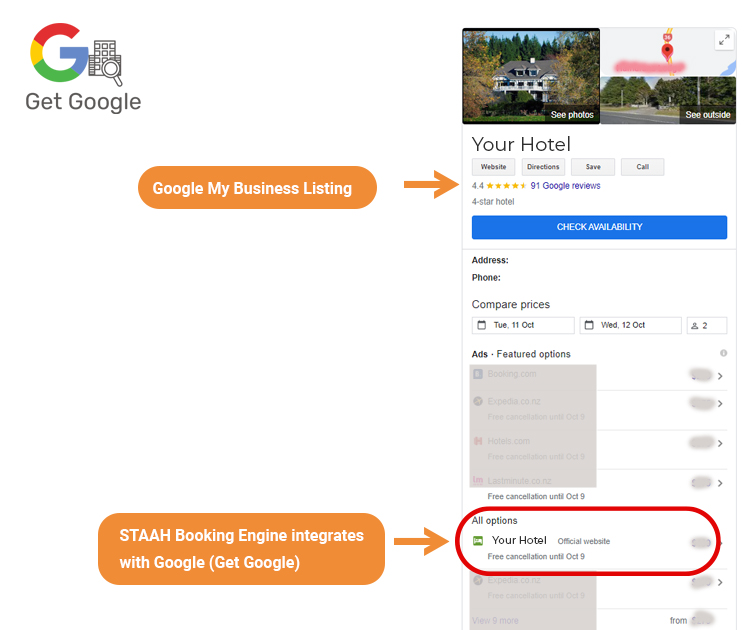Click the Directions button
This screenshot has height=630, width=750.
coord(543,167)
